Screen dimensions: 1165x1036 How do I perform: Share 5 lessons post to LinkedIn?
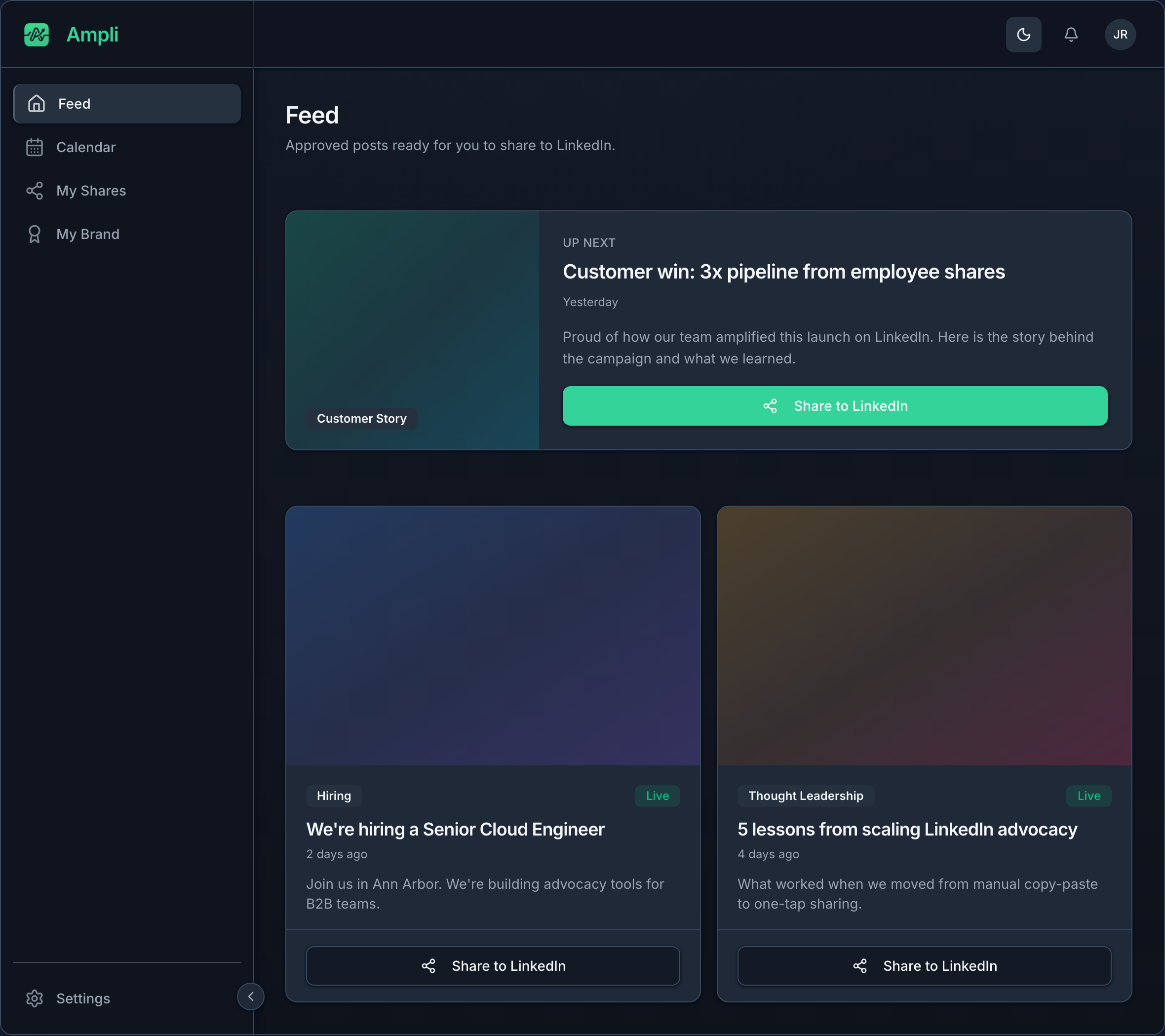click(924, 965)
